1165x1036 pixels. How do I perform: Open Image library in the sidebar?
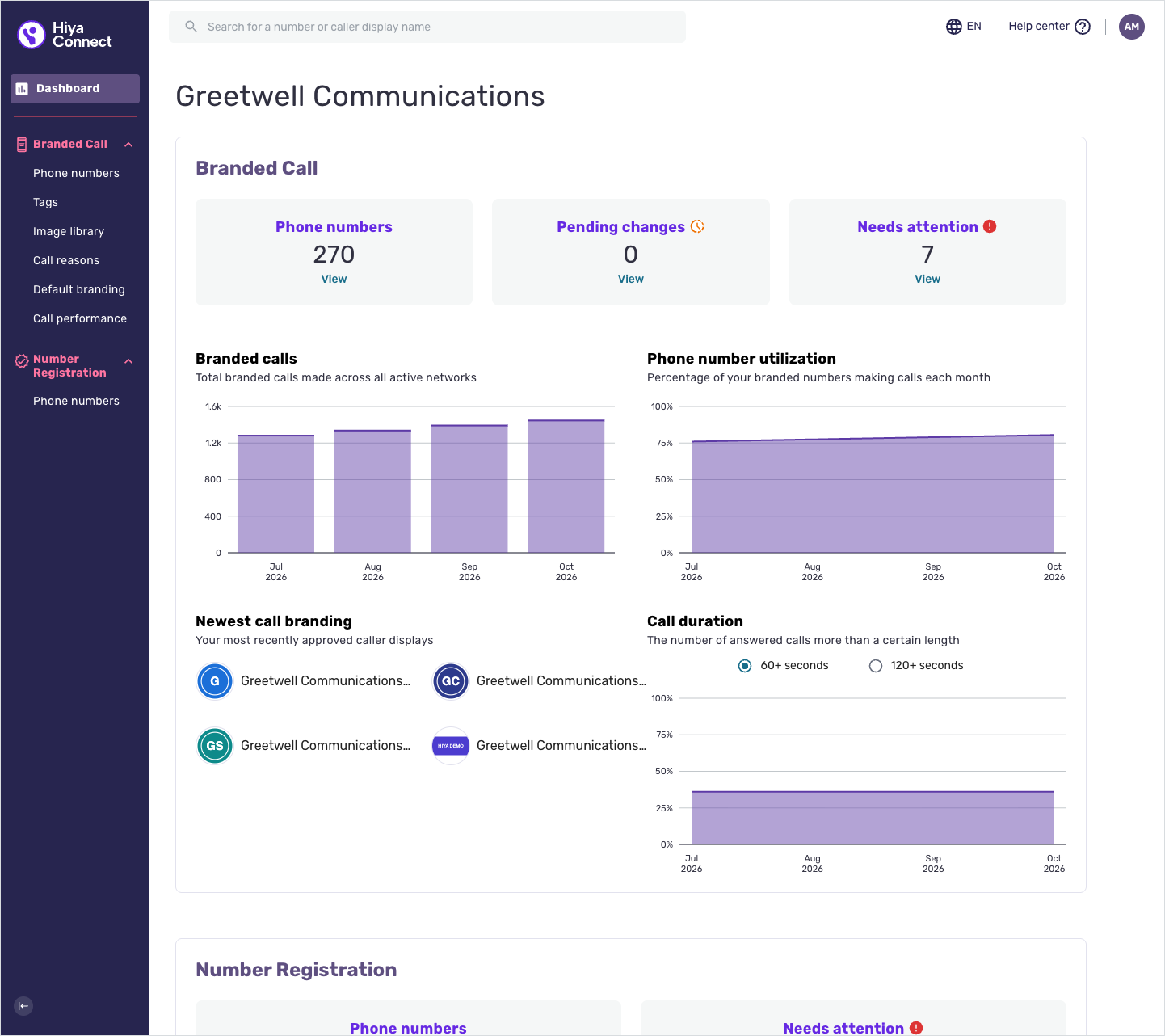click(69, 231)
